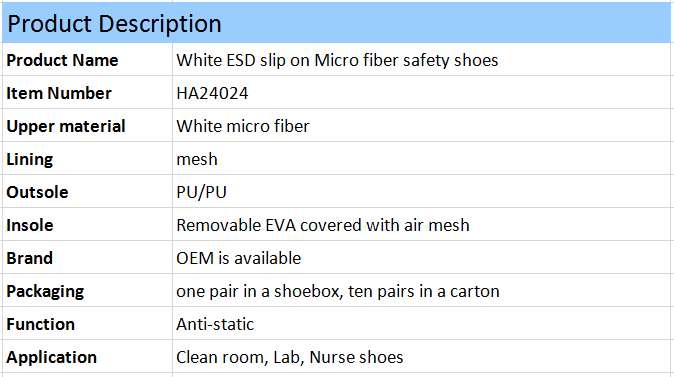Click the Product Name label cell
674x377 pixels.
[87, 60]
